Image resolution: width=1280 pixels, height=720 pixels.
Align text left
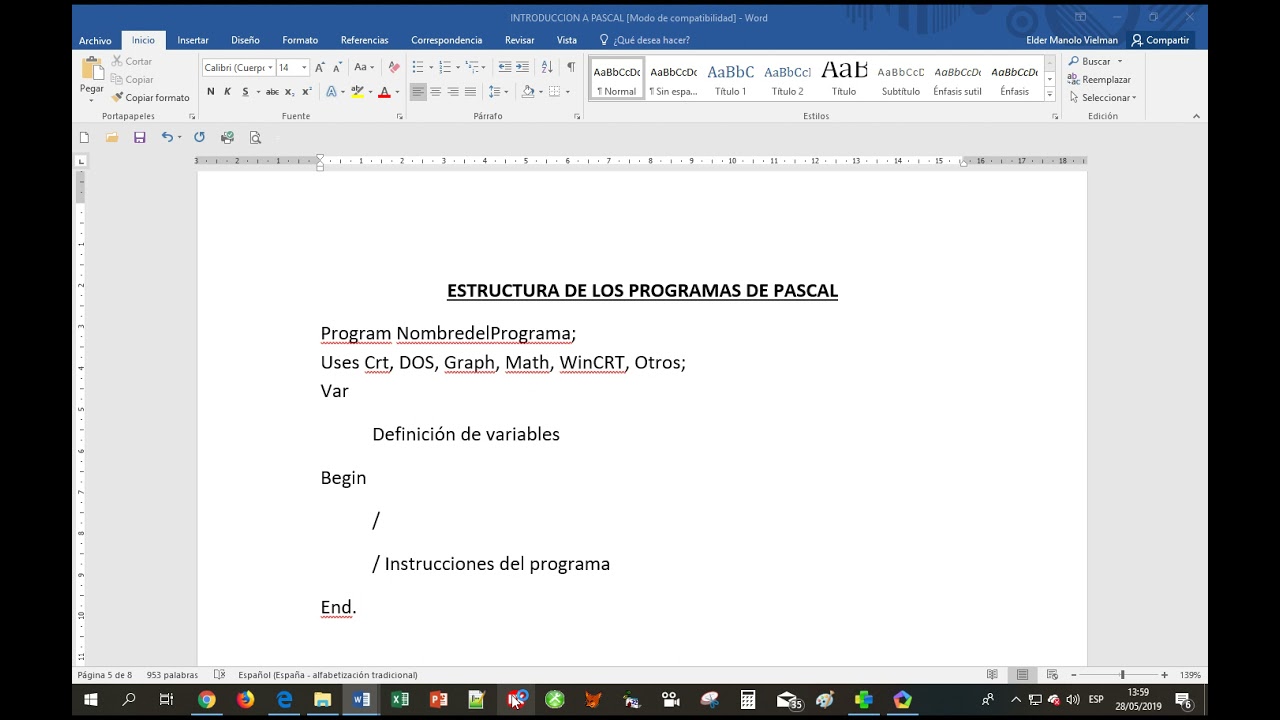point(418,91)
